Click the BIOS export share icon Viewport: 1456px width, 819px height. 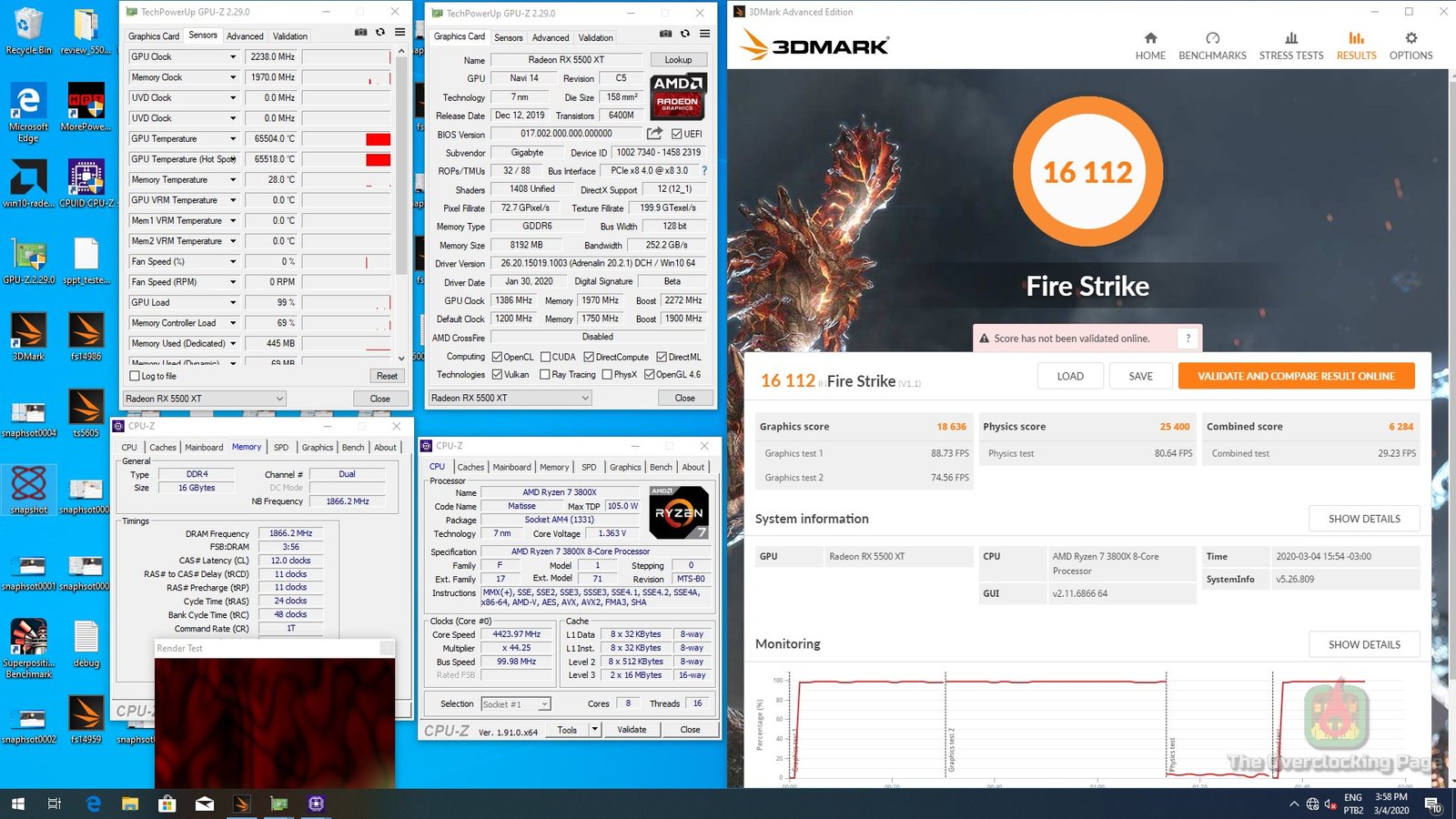[654, 134]
